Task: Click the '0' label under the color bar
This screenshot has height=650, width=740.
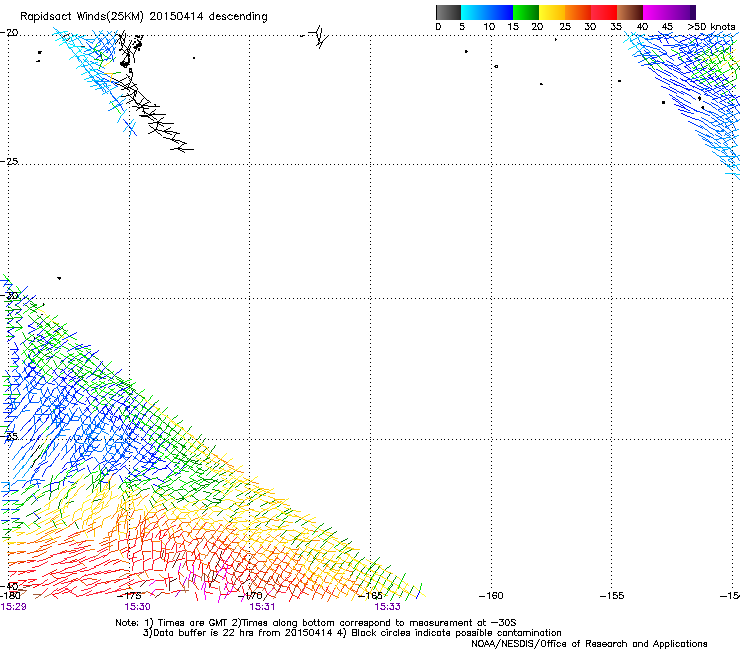Action: [x=438, y=27]
